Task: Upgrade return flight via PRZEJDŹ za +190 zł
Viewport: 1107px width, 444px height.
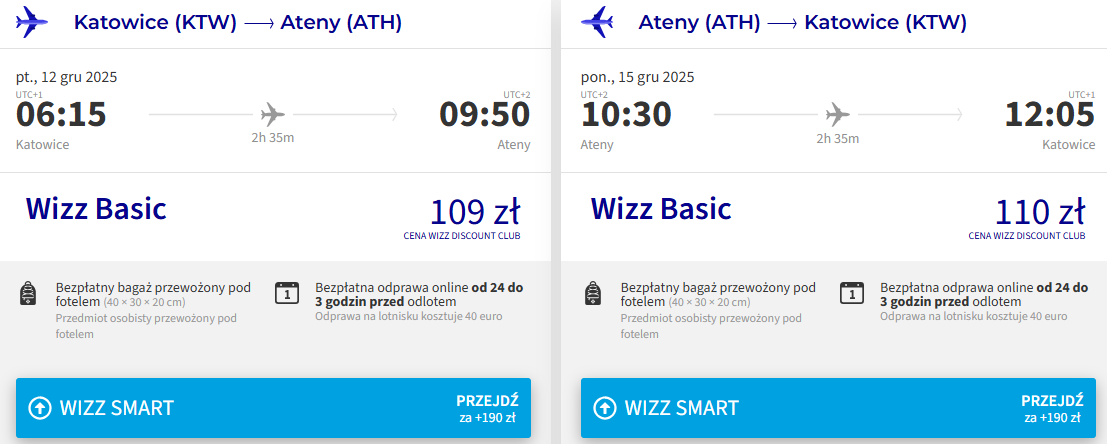Action: 1052,408
